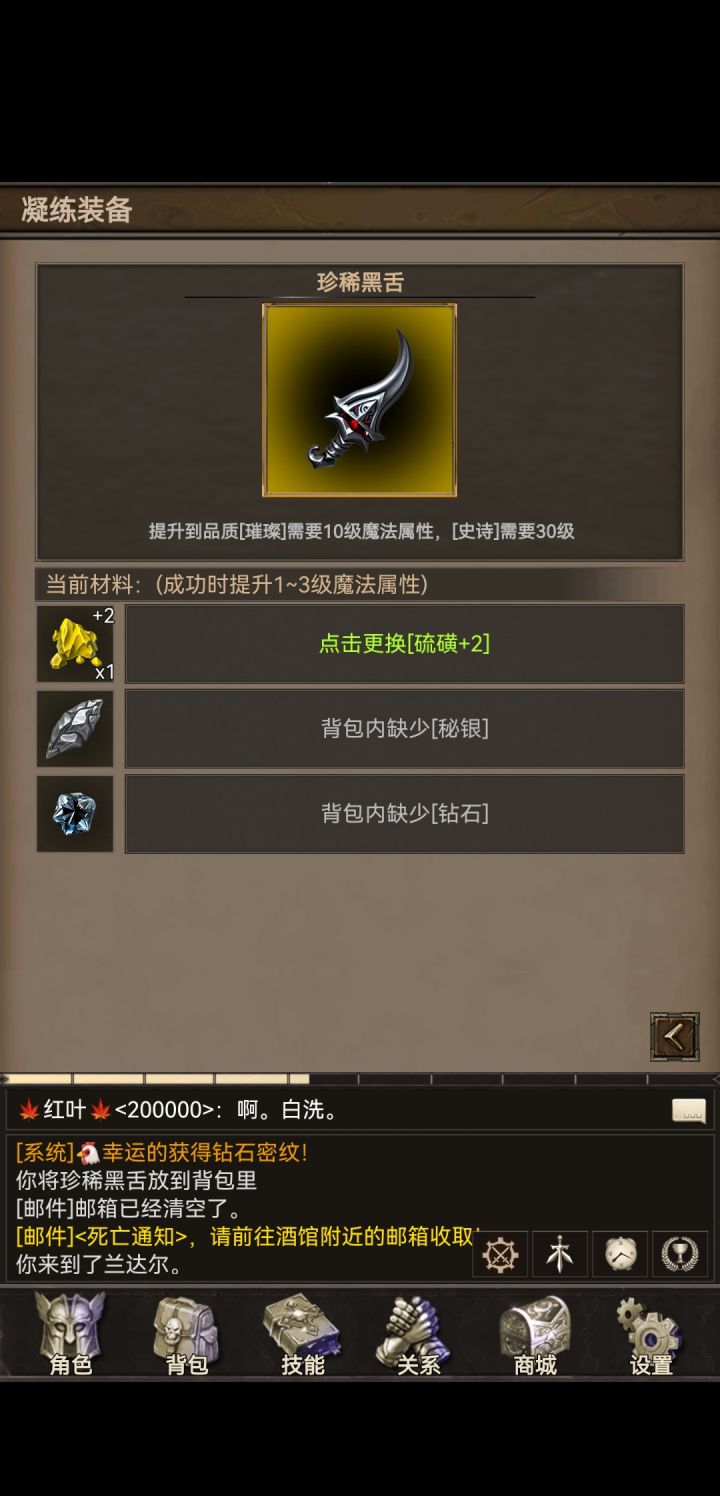
Task: Click the 背包内缺少[秘银] row
Action: point(404,729)
